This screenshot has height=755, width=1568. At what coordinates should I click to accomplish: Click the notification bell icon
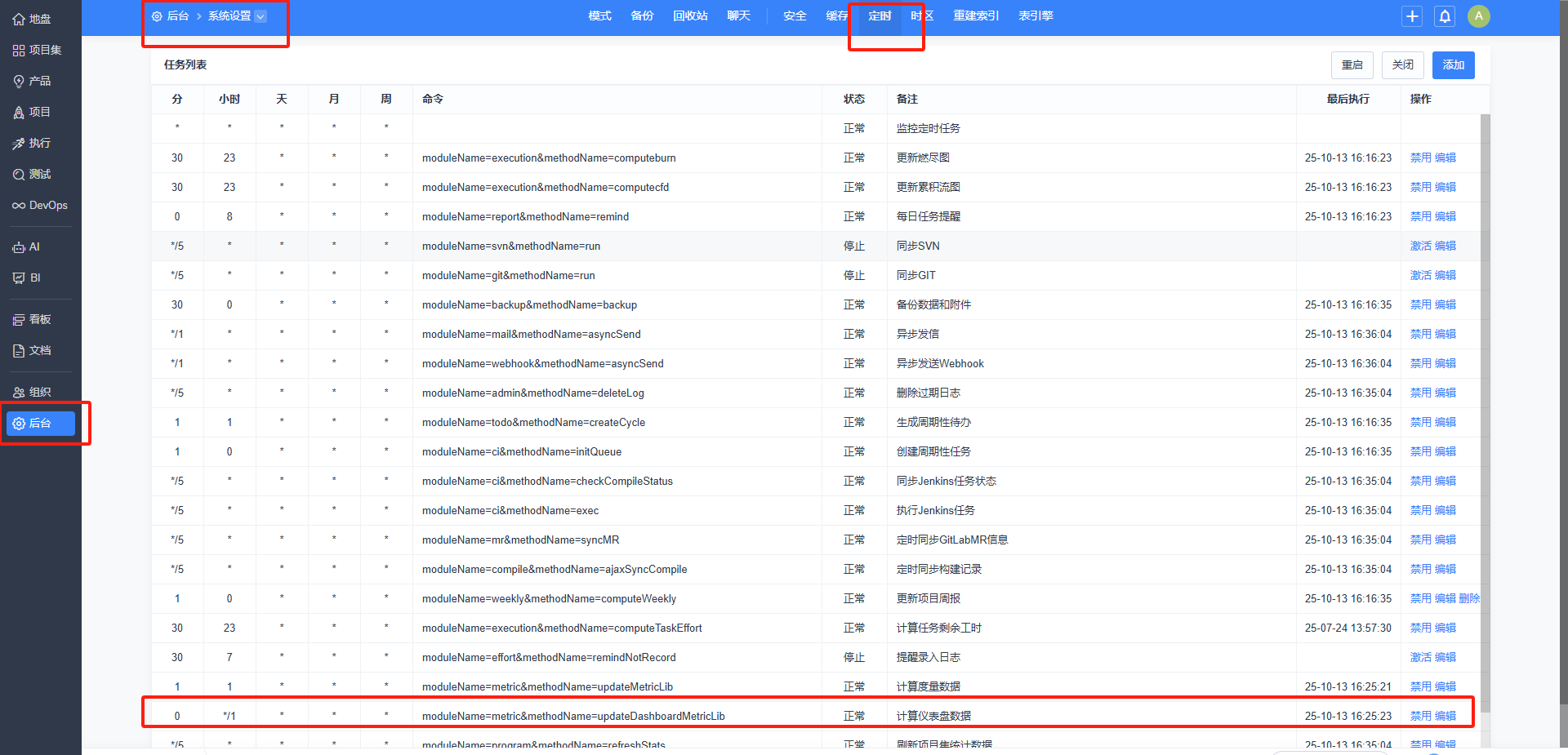point(1445,16)
